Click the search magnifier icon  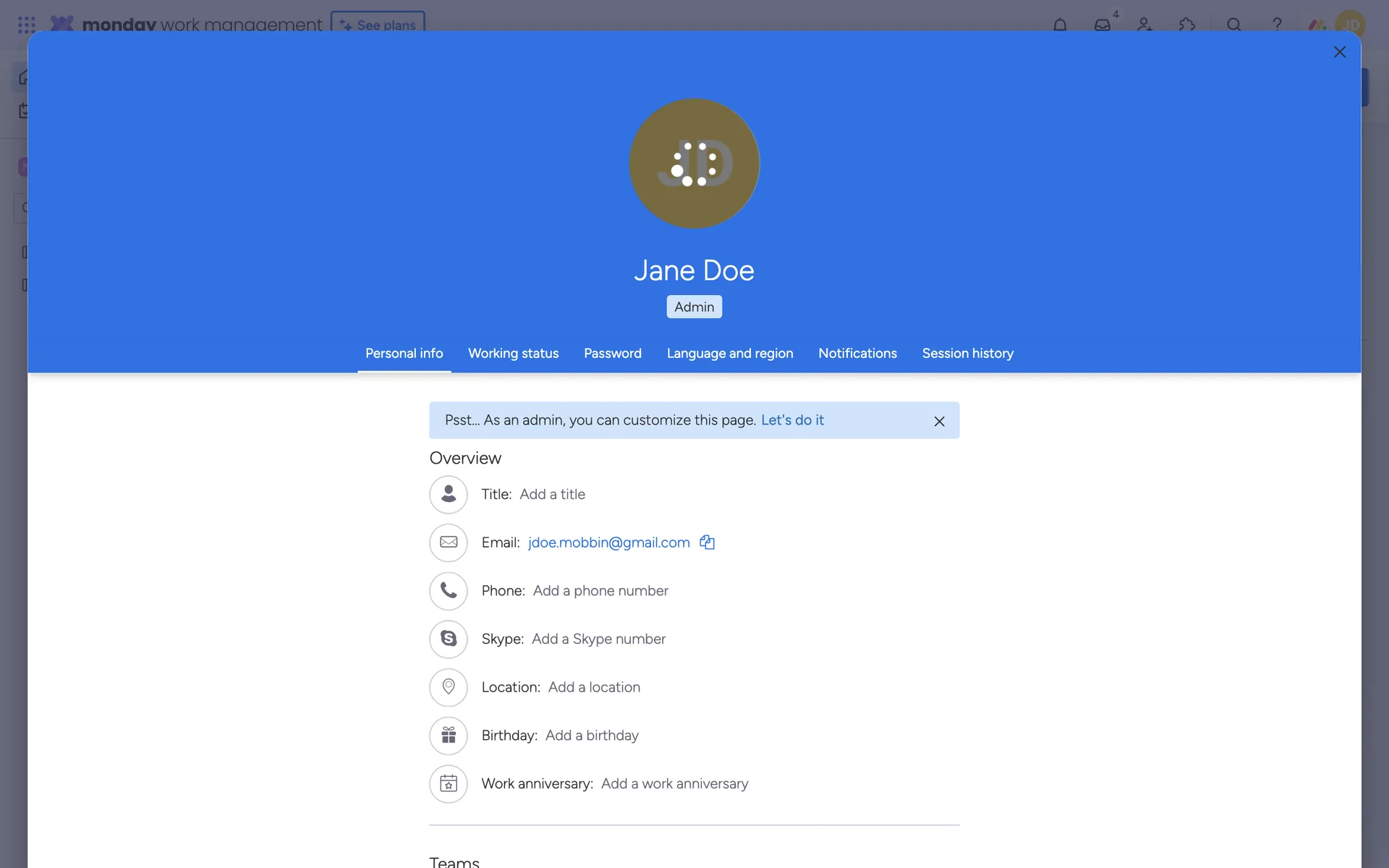(1234, 25)
